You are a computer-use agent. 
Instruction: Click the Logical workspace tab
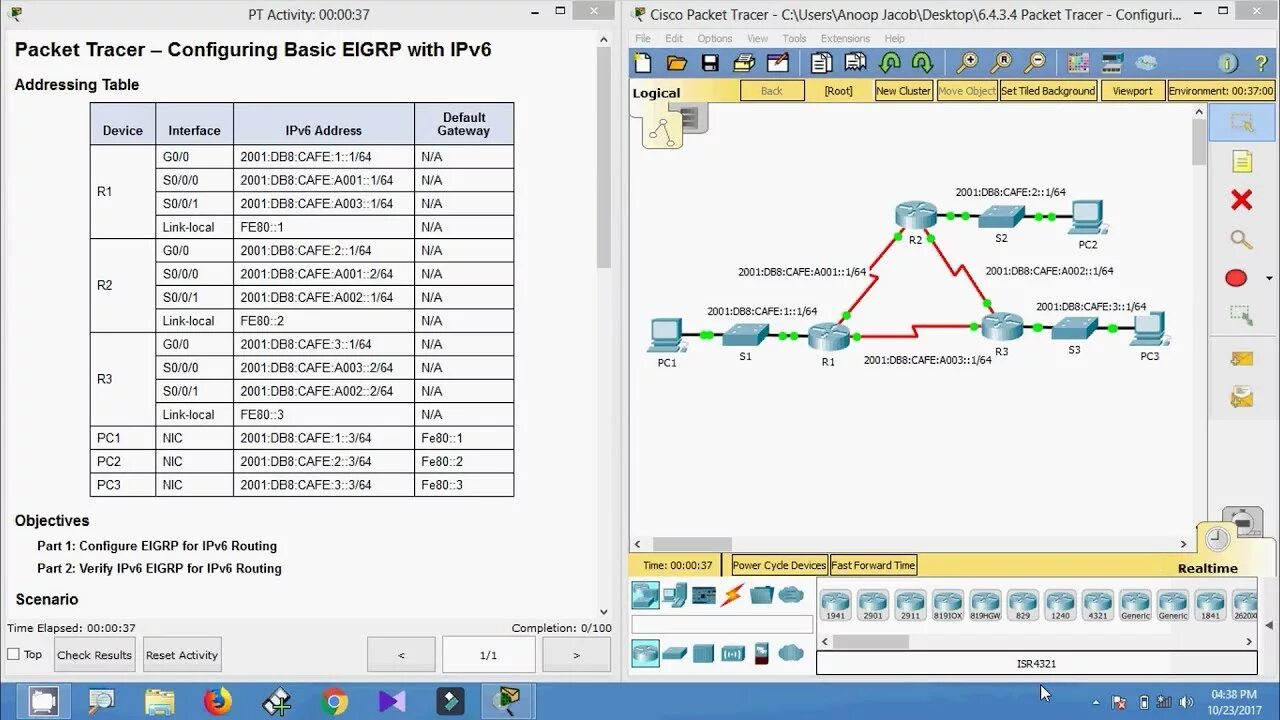point(656,93)
